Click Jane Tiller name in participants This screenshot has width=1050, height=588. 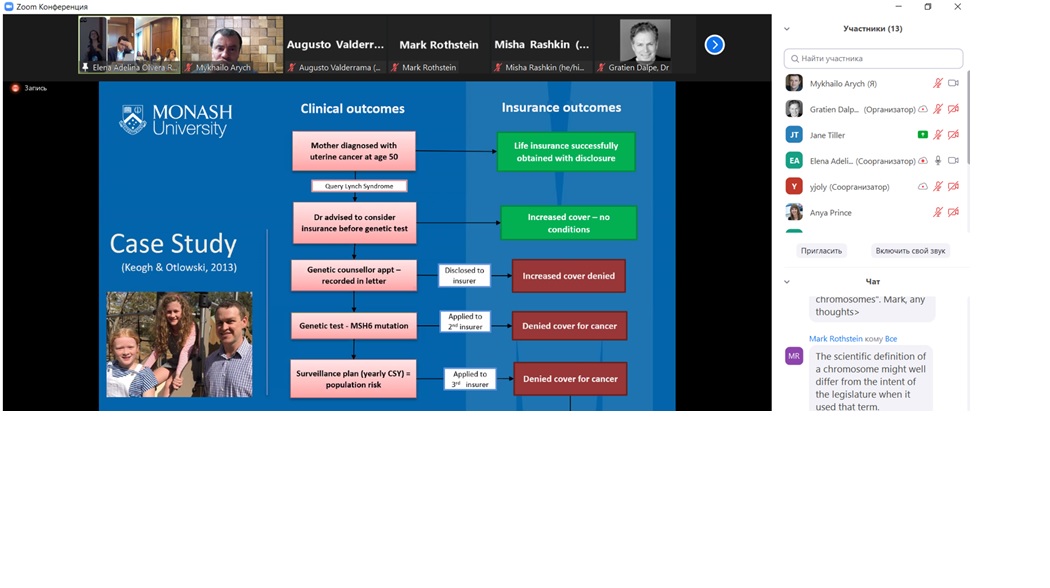827,135
